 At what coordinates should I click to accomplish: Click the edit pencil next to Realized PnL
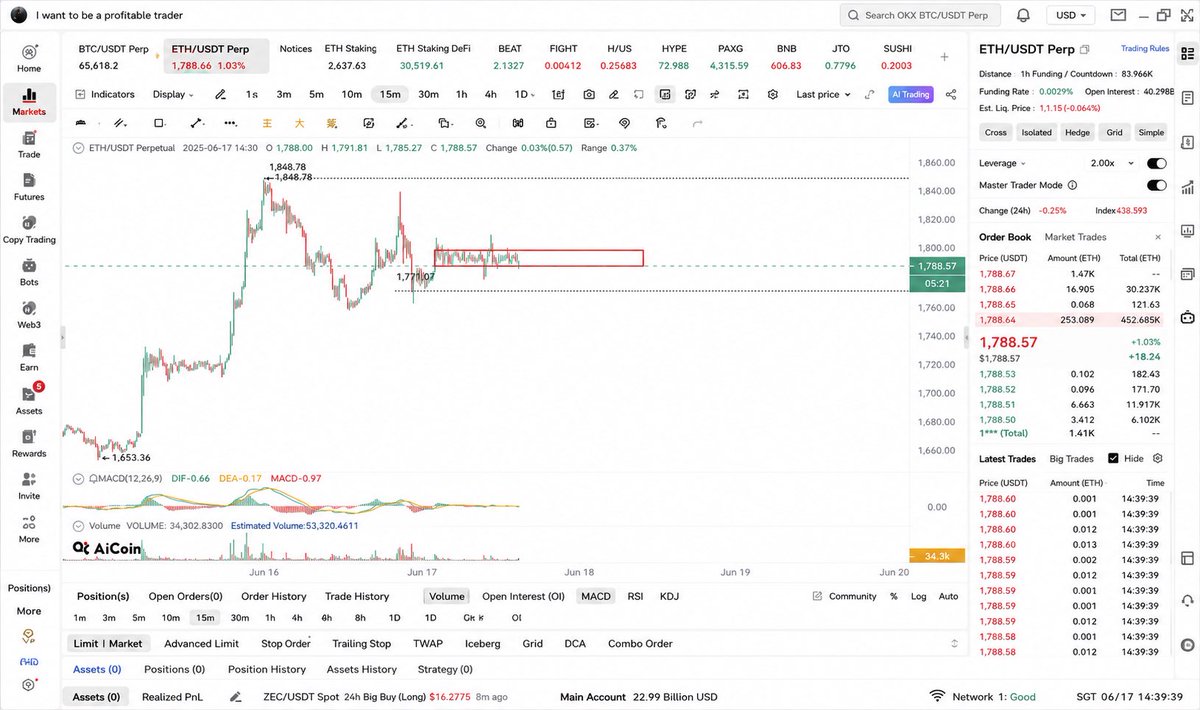236,697
